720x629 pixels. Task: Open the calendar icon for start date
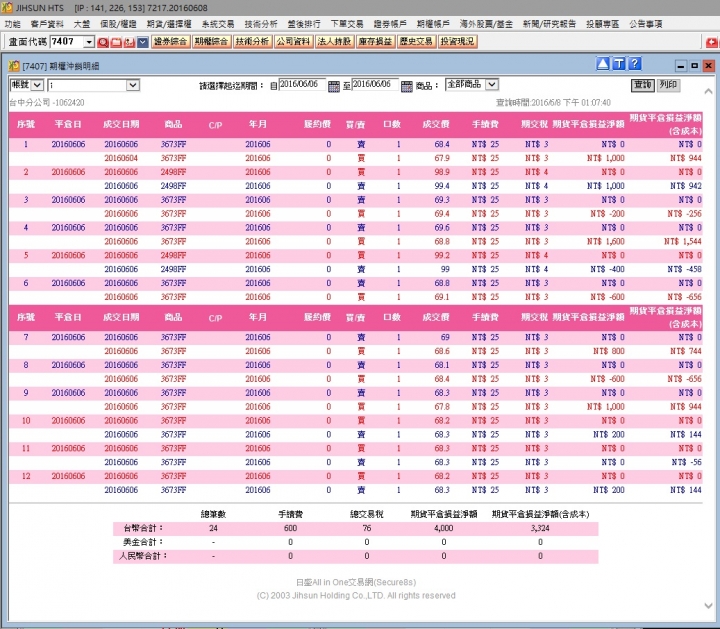[x=334, y=86]
